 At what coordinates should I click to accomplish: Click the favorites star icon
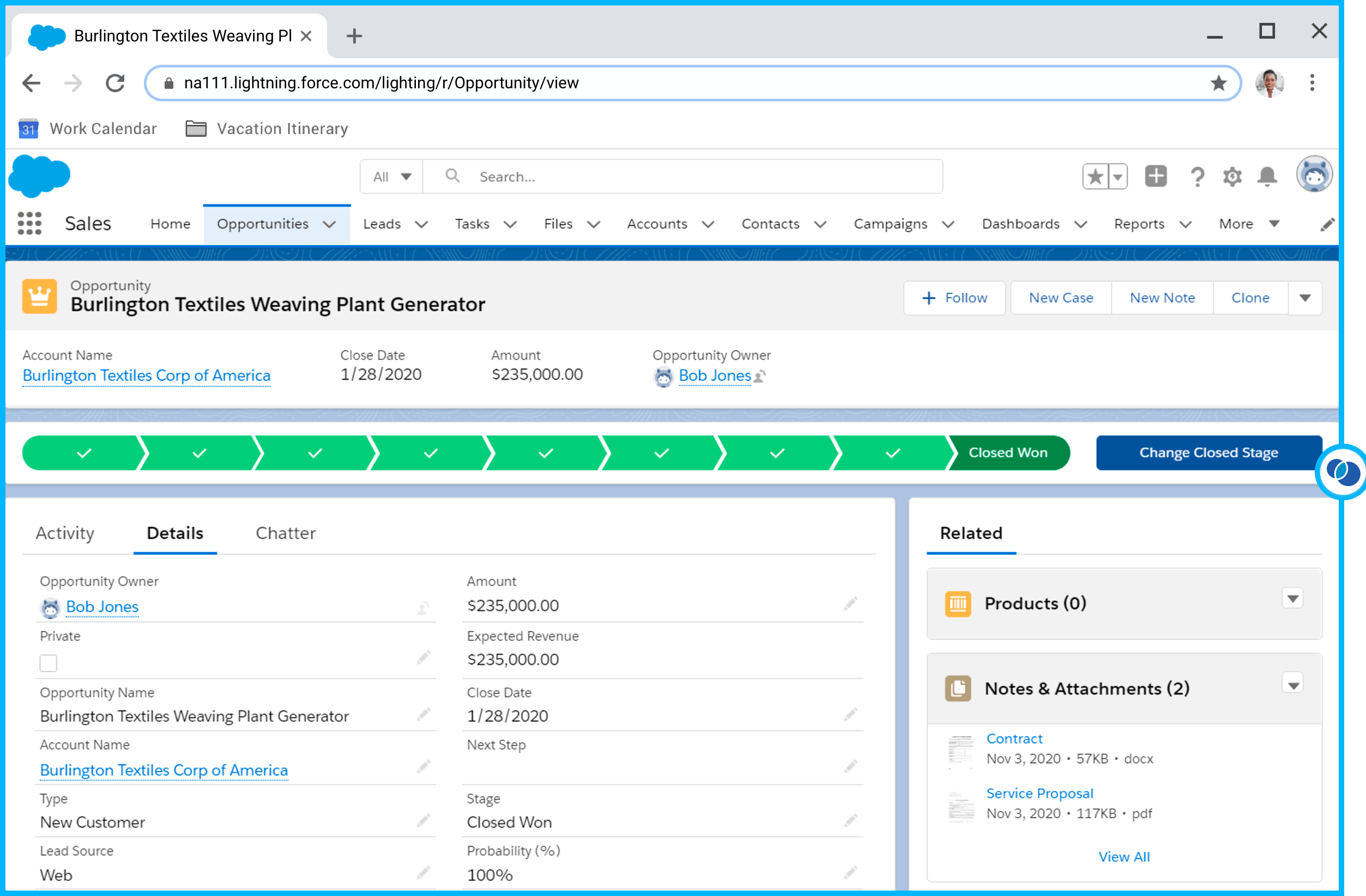coord(1095,176)
